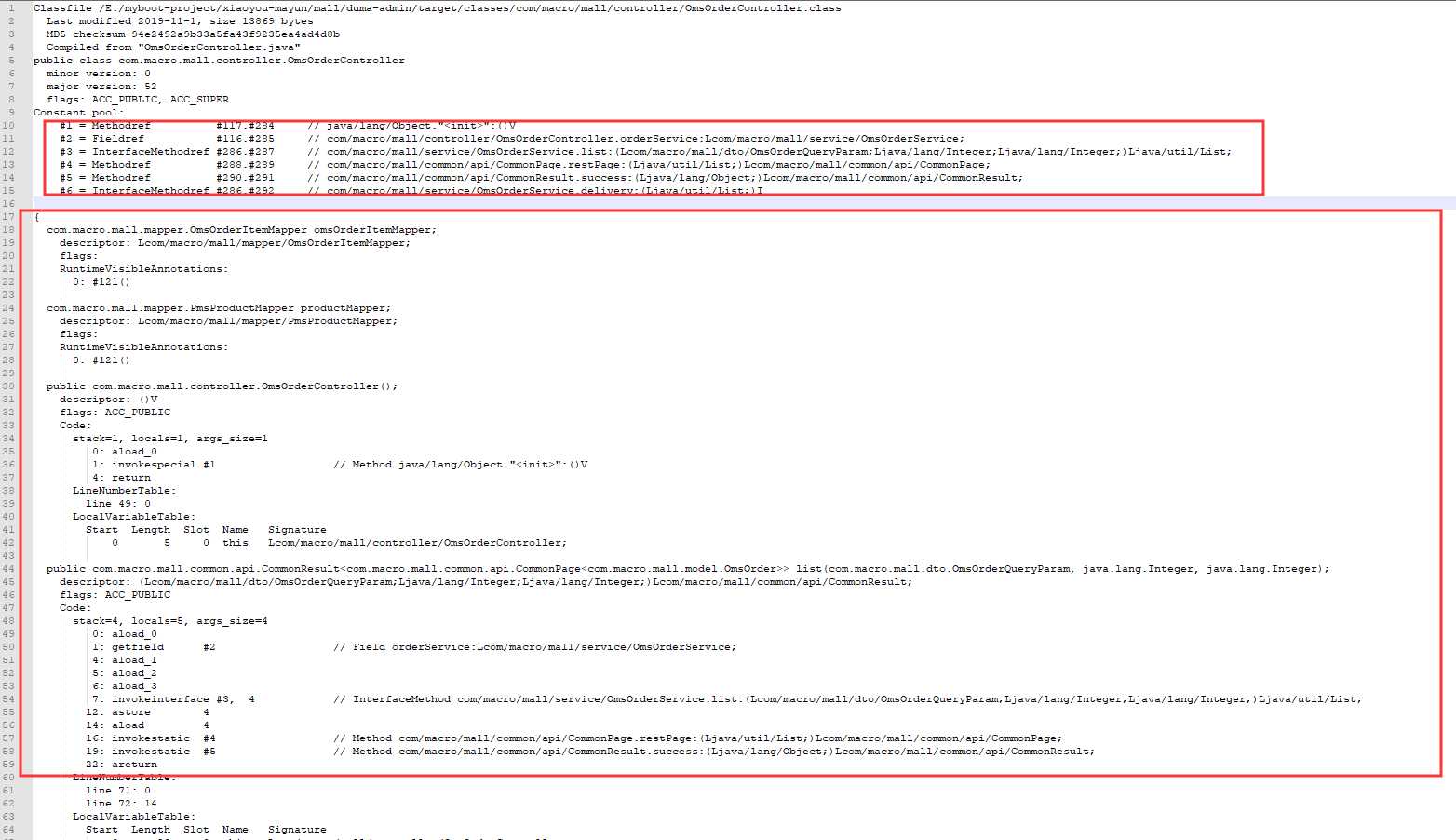Click constant pool entry '#1 = Methodref'
This screenshot has width=1456, height=840.
click(288, 125)
